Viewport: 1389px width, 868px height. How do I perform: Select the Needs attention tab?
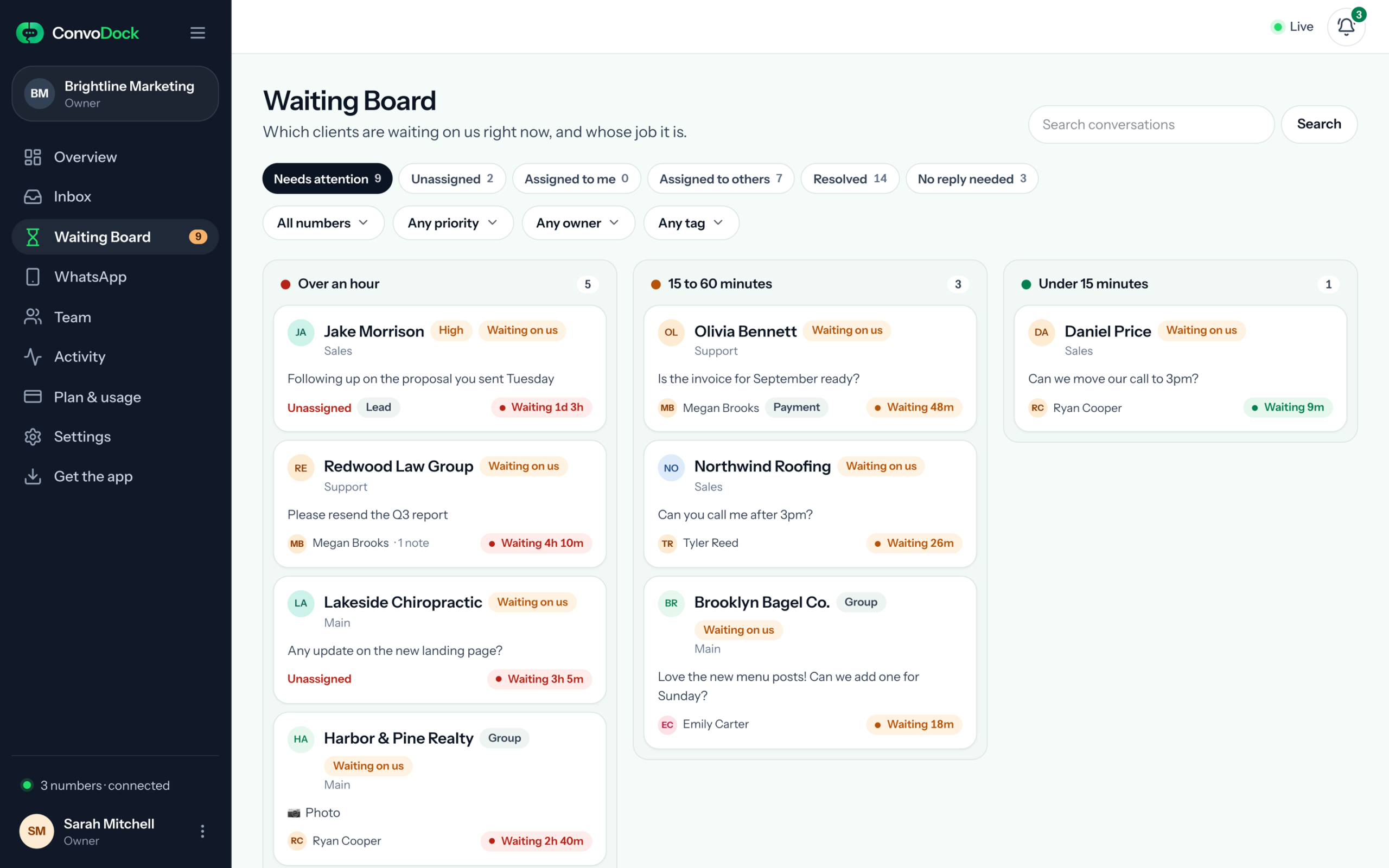[x=327, y=178]
